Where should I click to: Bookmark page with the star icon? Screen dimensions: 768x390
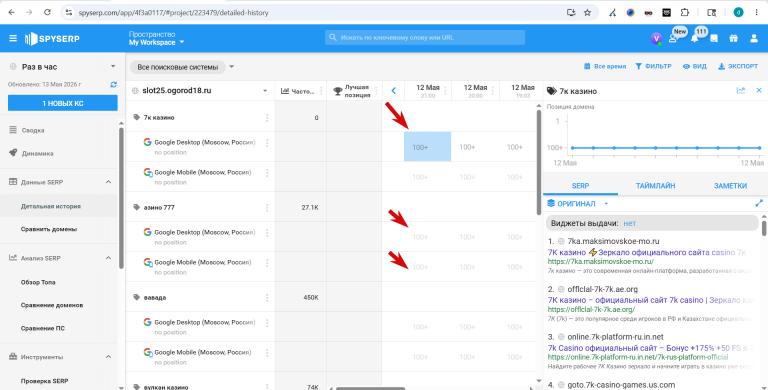(587, 12)
